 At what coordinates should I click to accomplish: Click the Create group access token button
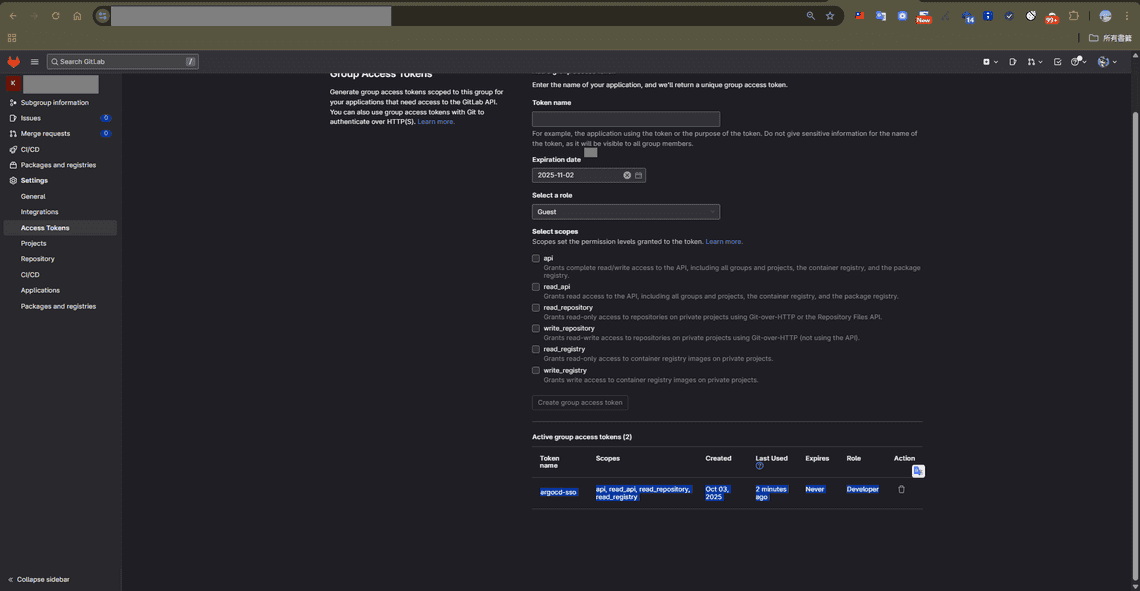coord(580,403)
